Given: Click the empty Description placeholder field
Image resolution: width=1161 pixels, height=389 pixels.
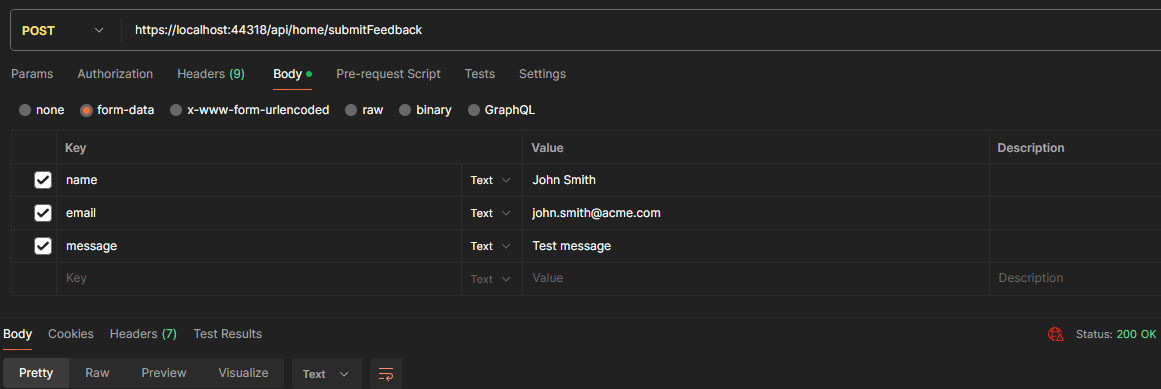Looking at the screenshot, I should click(x=1075, y=279).
